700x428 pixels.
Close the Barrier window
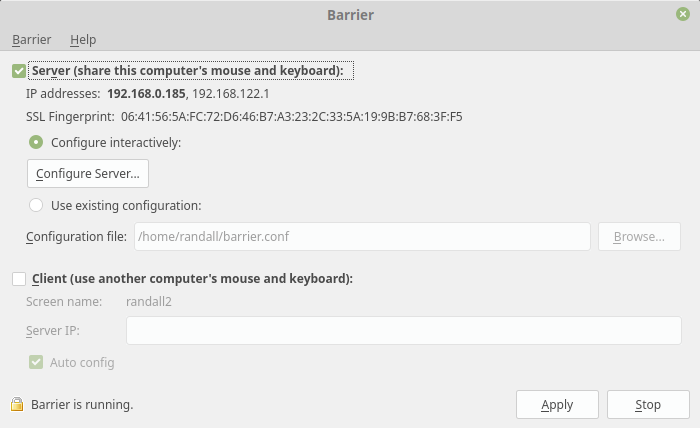tap(683, 14)
